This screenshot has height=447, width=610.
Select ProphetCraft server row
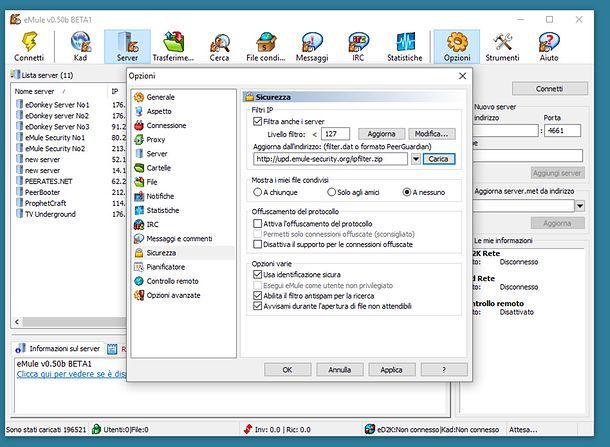46,203
